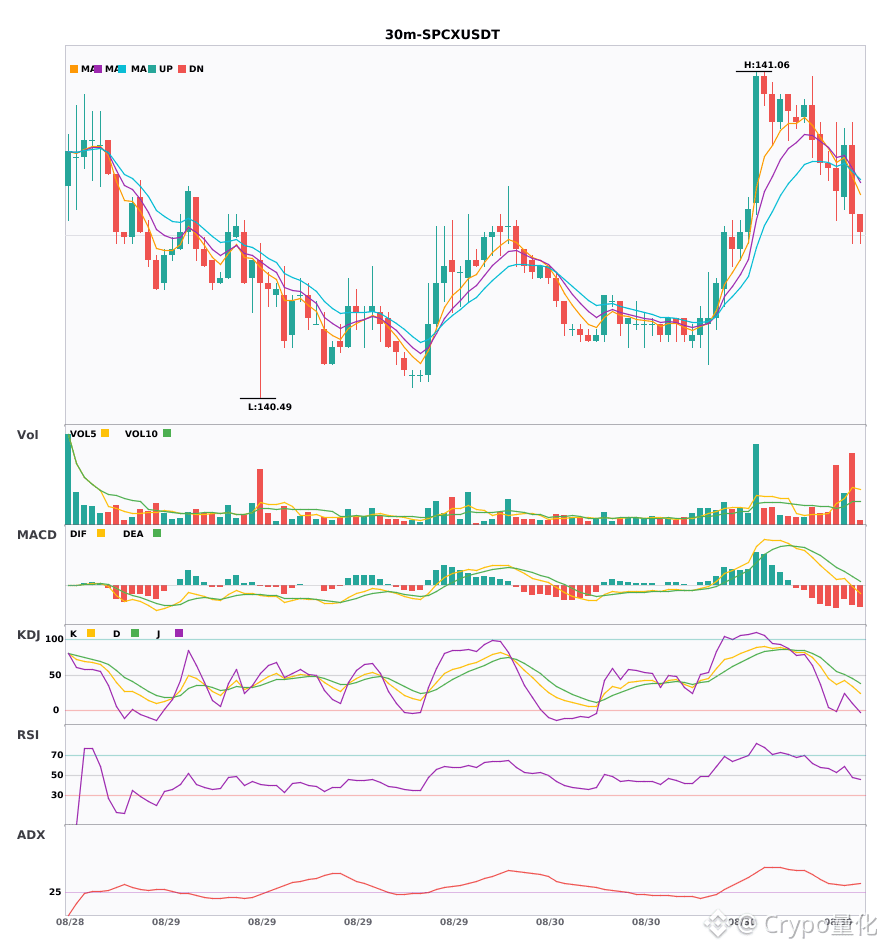Screen dimensions: 885x950
Task: Click the UP legend text
Action: tap(166, 69)
